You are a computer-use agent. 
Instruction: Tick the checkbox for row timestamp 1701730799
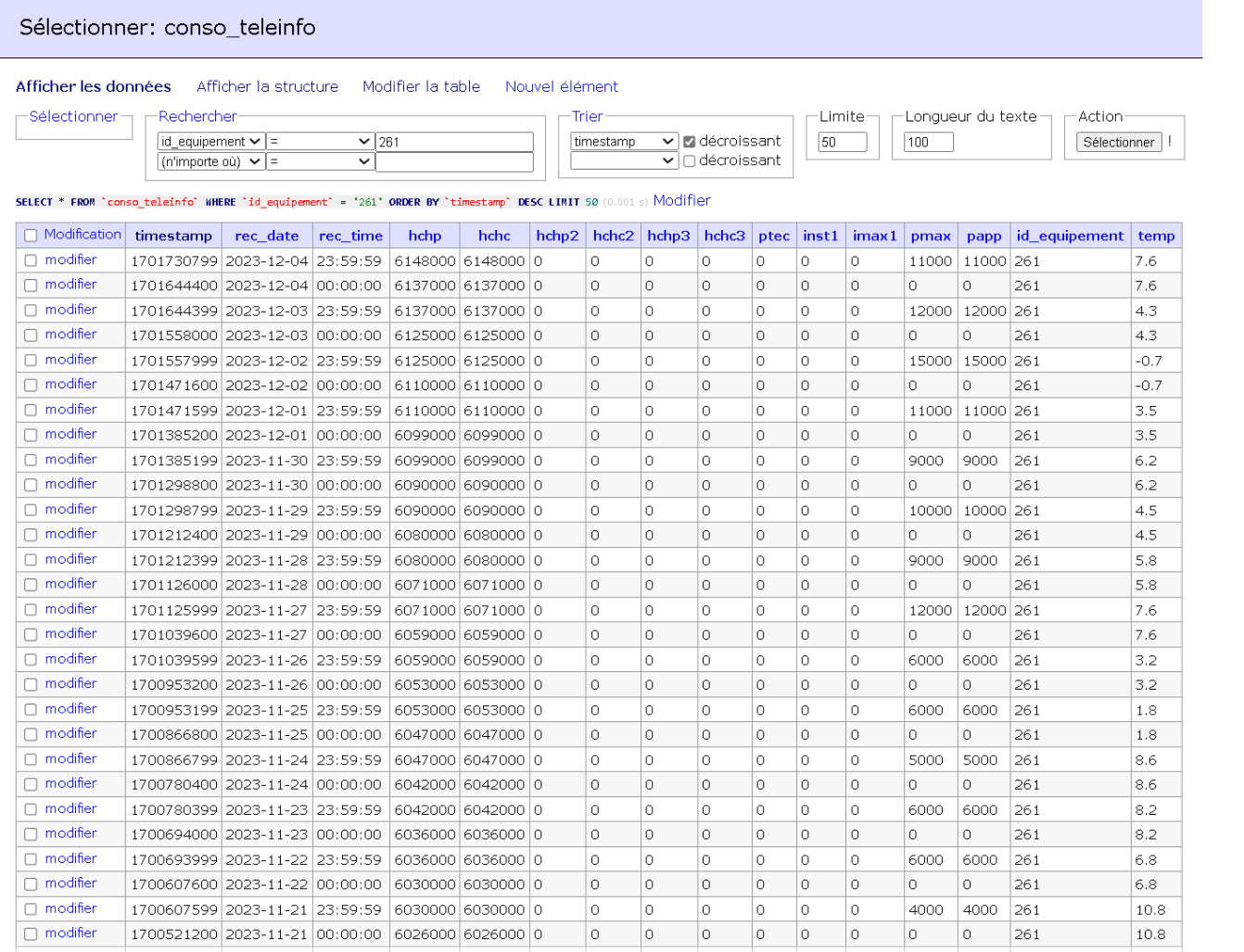pos(31,261)
